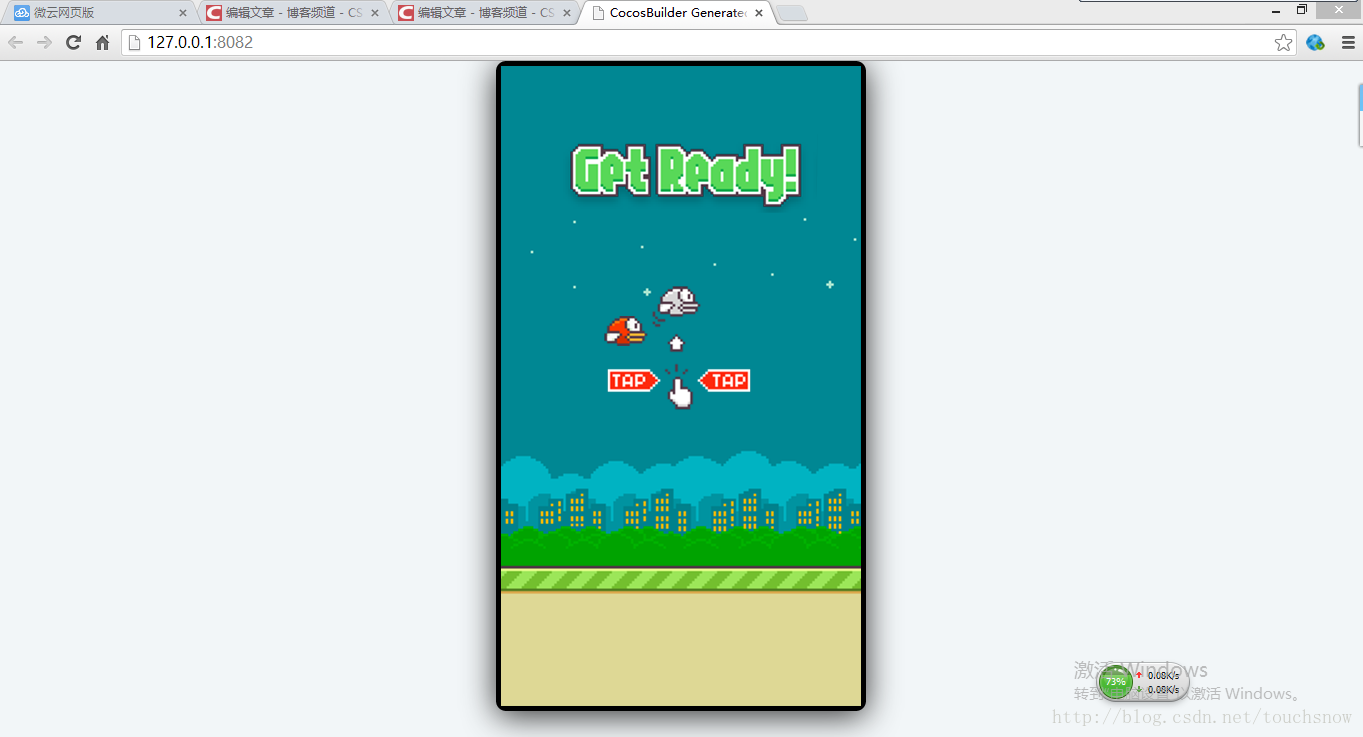
Task: Click the page icon in address bar
Action: (x=134, y=42)
